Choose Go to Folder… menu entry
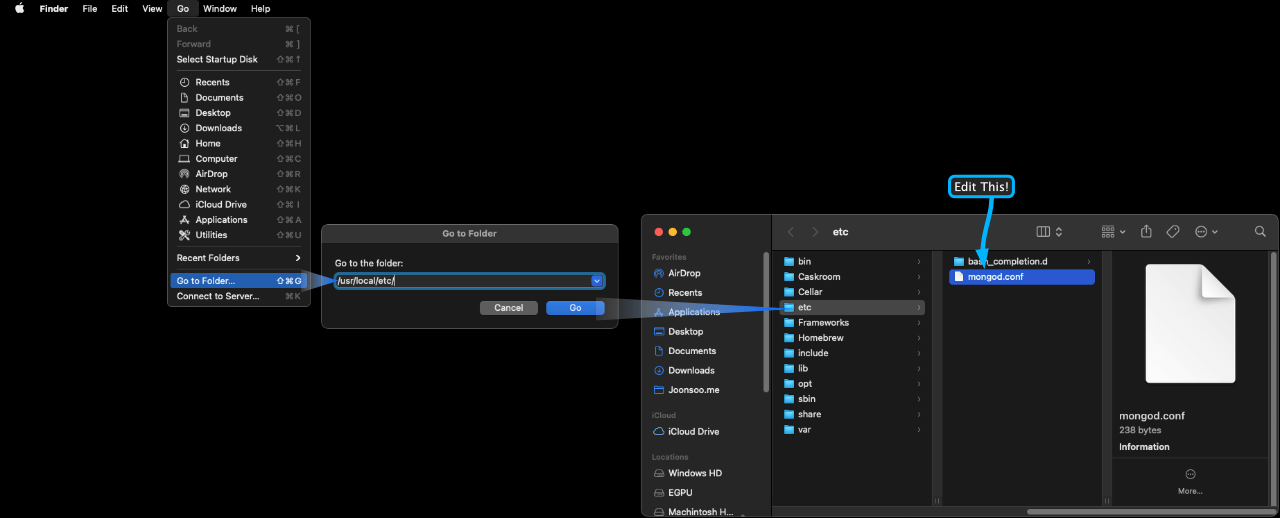 [x=239, y=281]
